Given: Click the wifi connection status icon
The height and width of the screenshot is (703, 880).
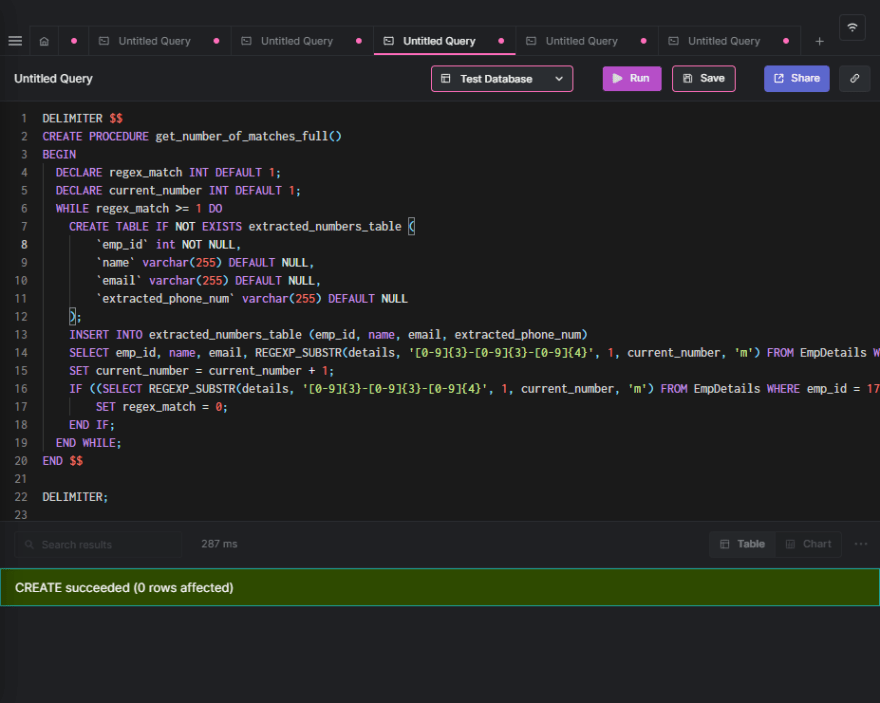Looking at the screenshot, I should pos(852,27).
